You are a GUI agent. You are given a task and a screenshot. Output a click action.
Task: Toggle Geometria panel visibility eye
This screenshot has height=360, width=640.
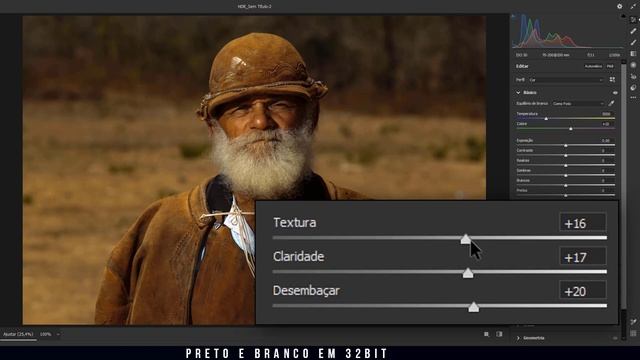[x=615, y=338]
